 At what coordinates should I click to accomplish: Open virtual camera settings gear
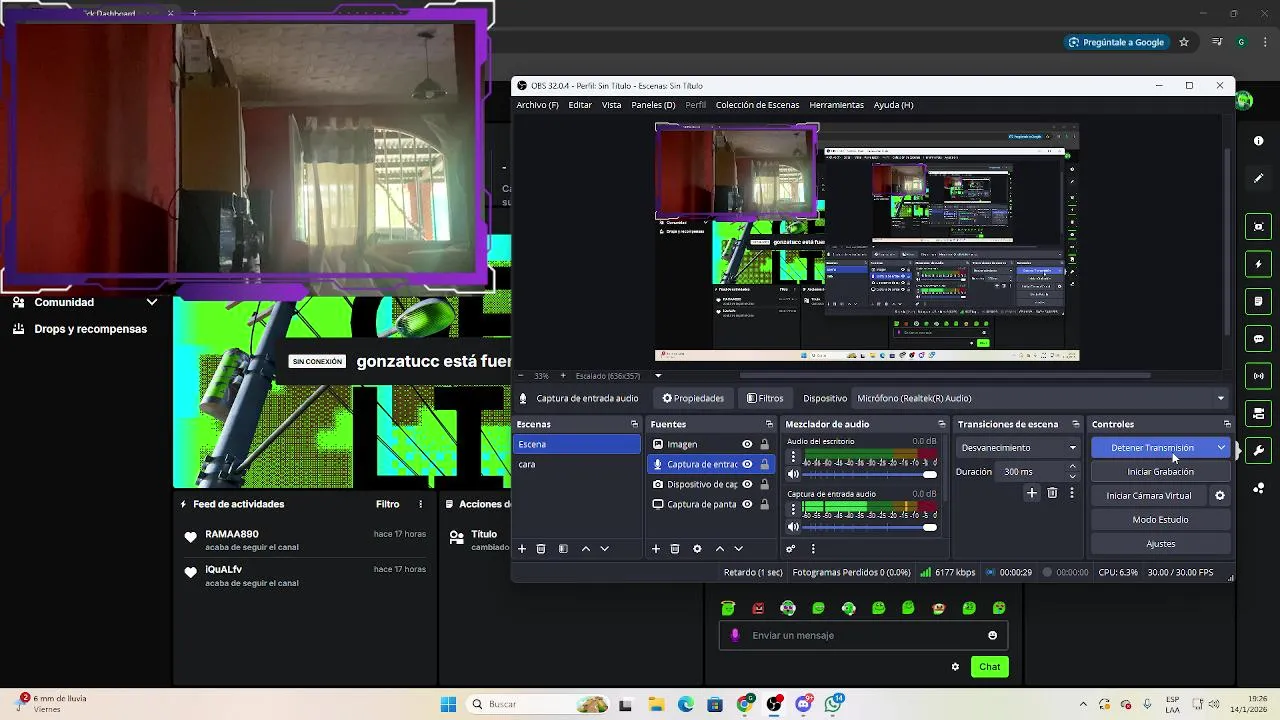[1219, 496]
